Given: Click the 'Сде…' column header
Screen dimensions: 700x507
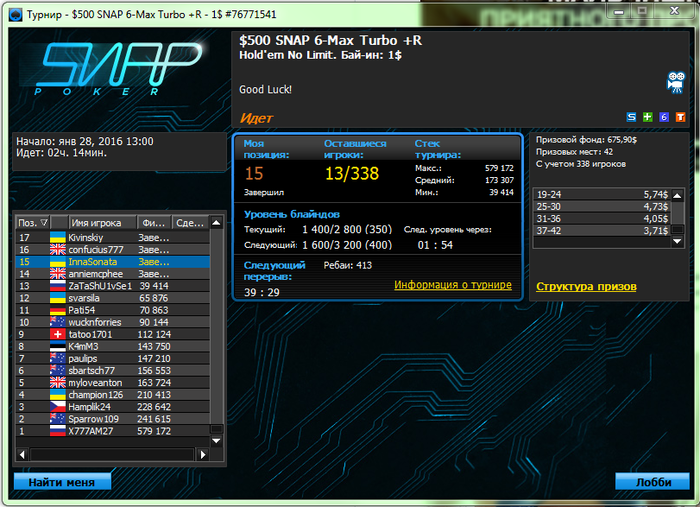Looking at the screenshot, I should click(190, 222).
